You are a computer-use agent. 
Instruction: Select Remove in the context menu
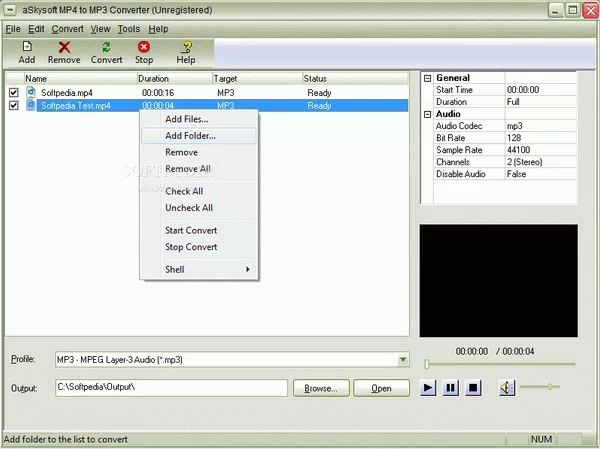click(199, 152)
